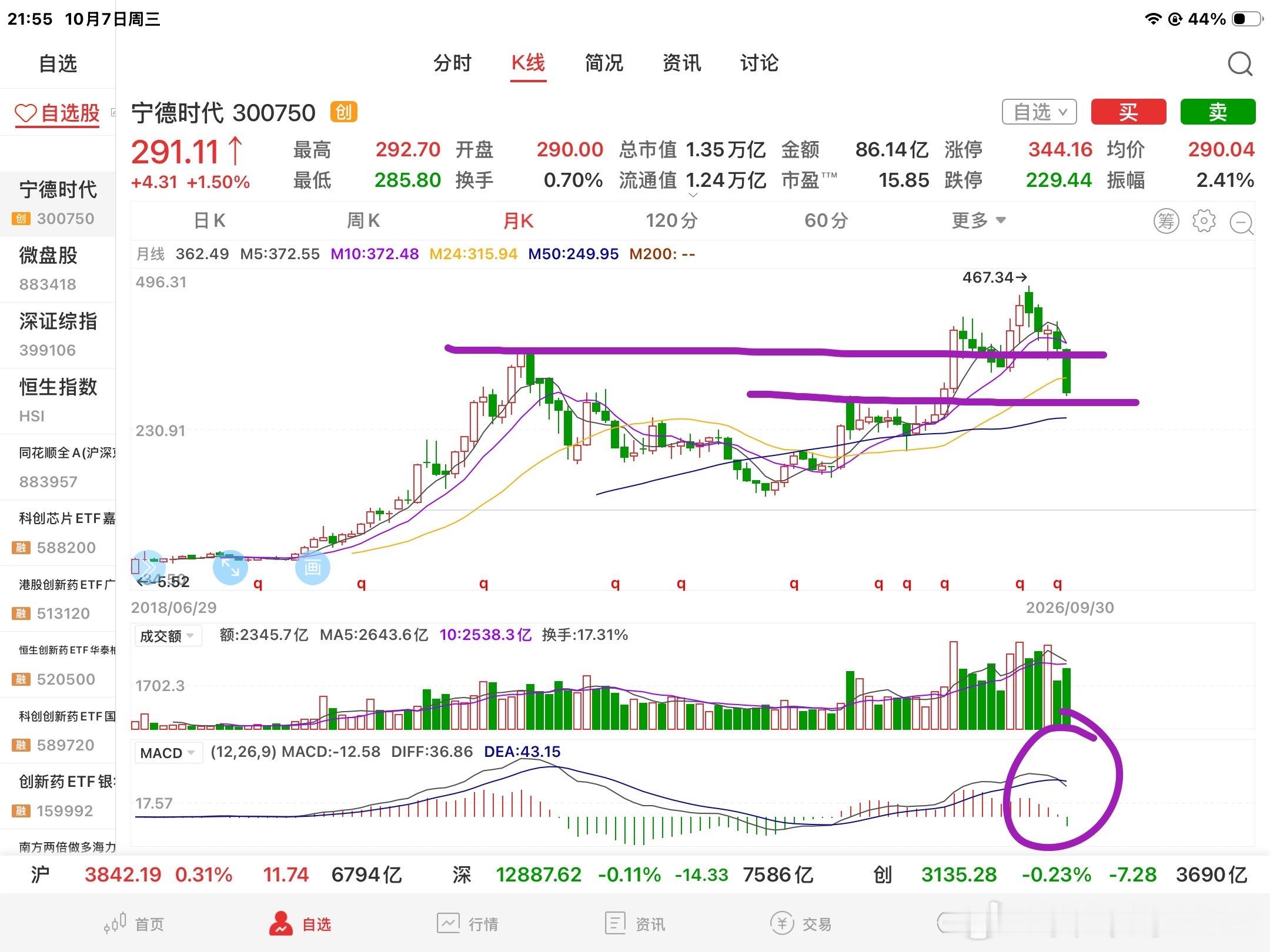Viewport: 1270px width, 952px height.
Task: Tap the DEA:43.15 value label
Action: [x=522, y=752]
